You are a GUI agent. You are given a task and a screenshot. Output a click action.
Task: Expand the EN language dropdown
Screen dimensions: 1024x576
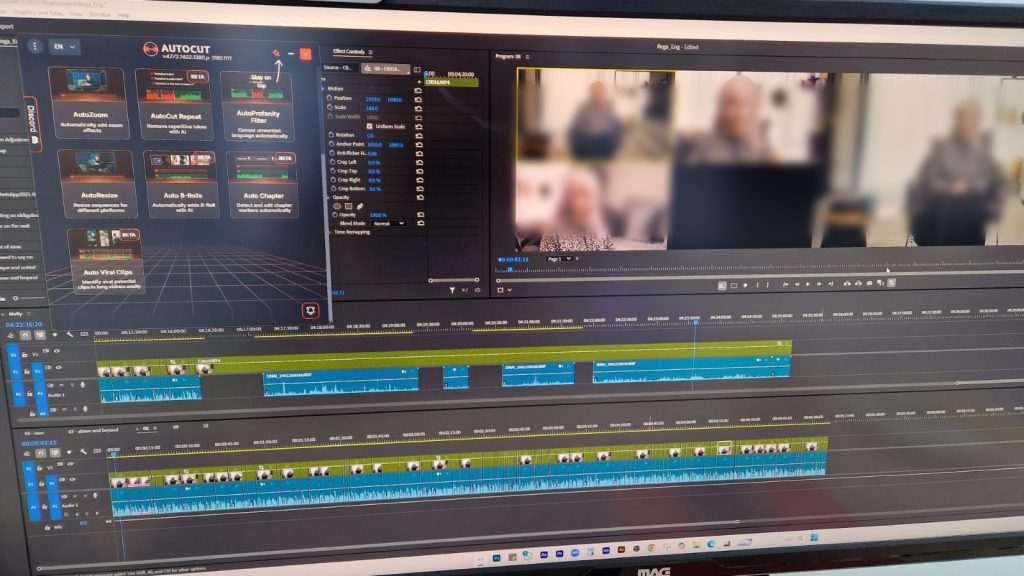pos(64,46)
